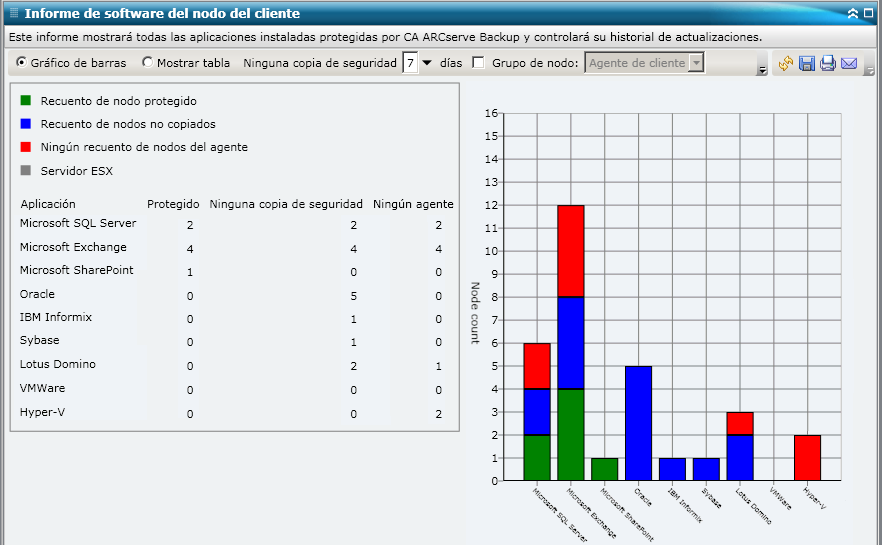This screenshot has height=545, width=882.
Task: Click Microsoft SharePoint's Protegido value 1
Action: point(190,272)
